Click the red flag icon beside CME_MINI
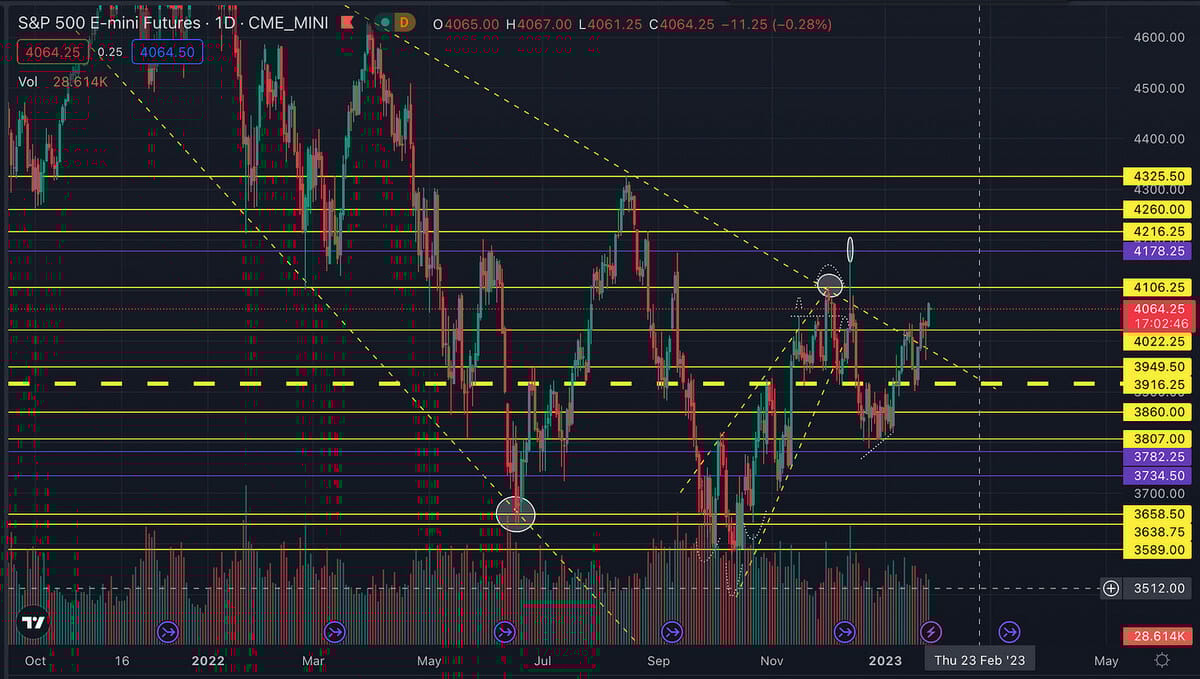The width and height of the screenshot is (1200, 679). 348,20
